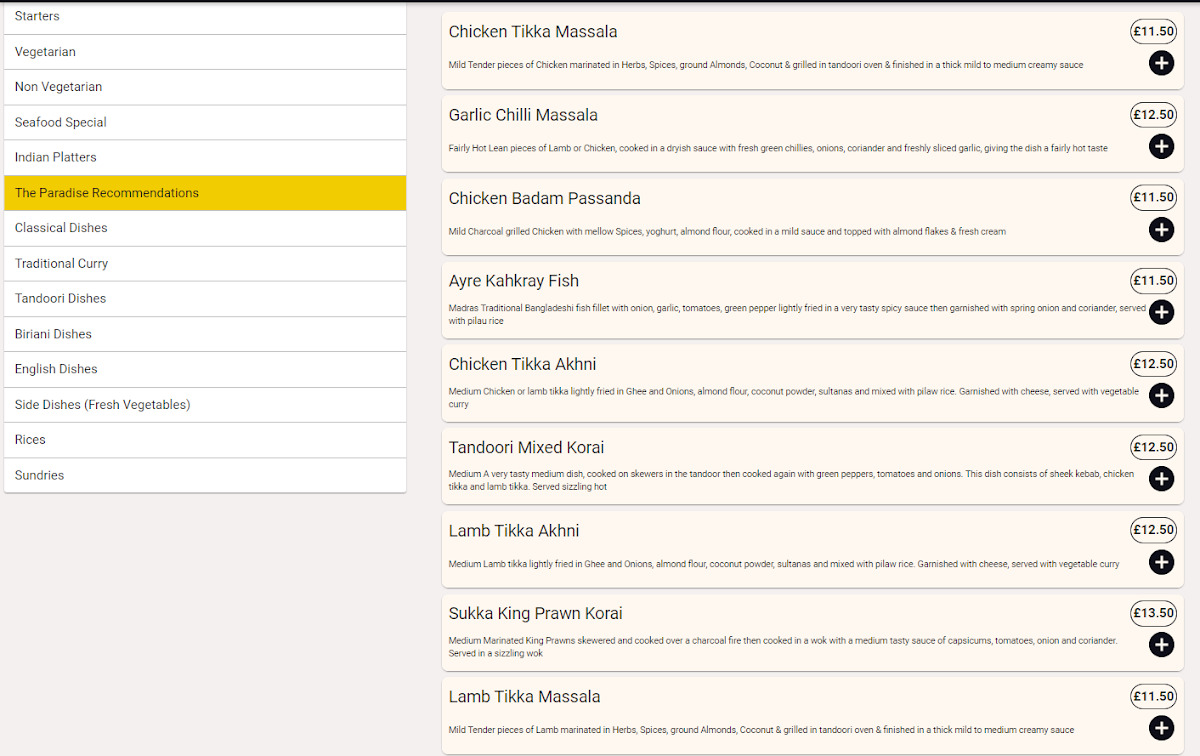Select the Vegetarian menu category
This screenshot has height=756, width=1200.
coord(205,52)
